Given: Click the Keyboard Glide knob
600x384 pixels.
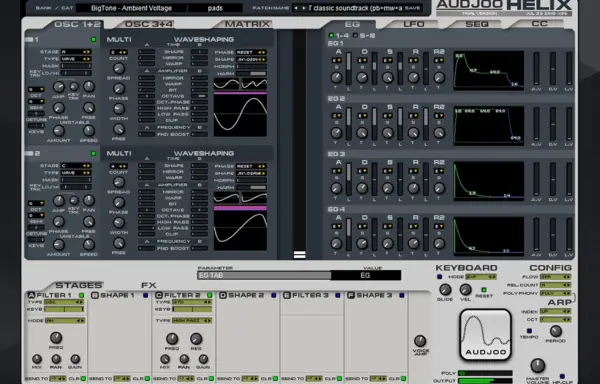Looking at the screenshot, I should point(445,290).
